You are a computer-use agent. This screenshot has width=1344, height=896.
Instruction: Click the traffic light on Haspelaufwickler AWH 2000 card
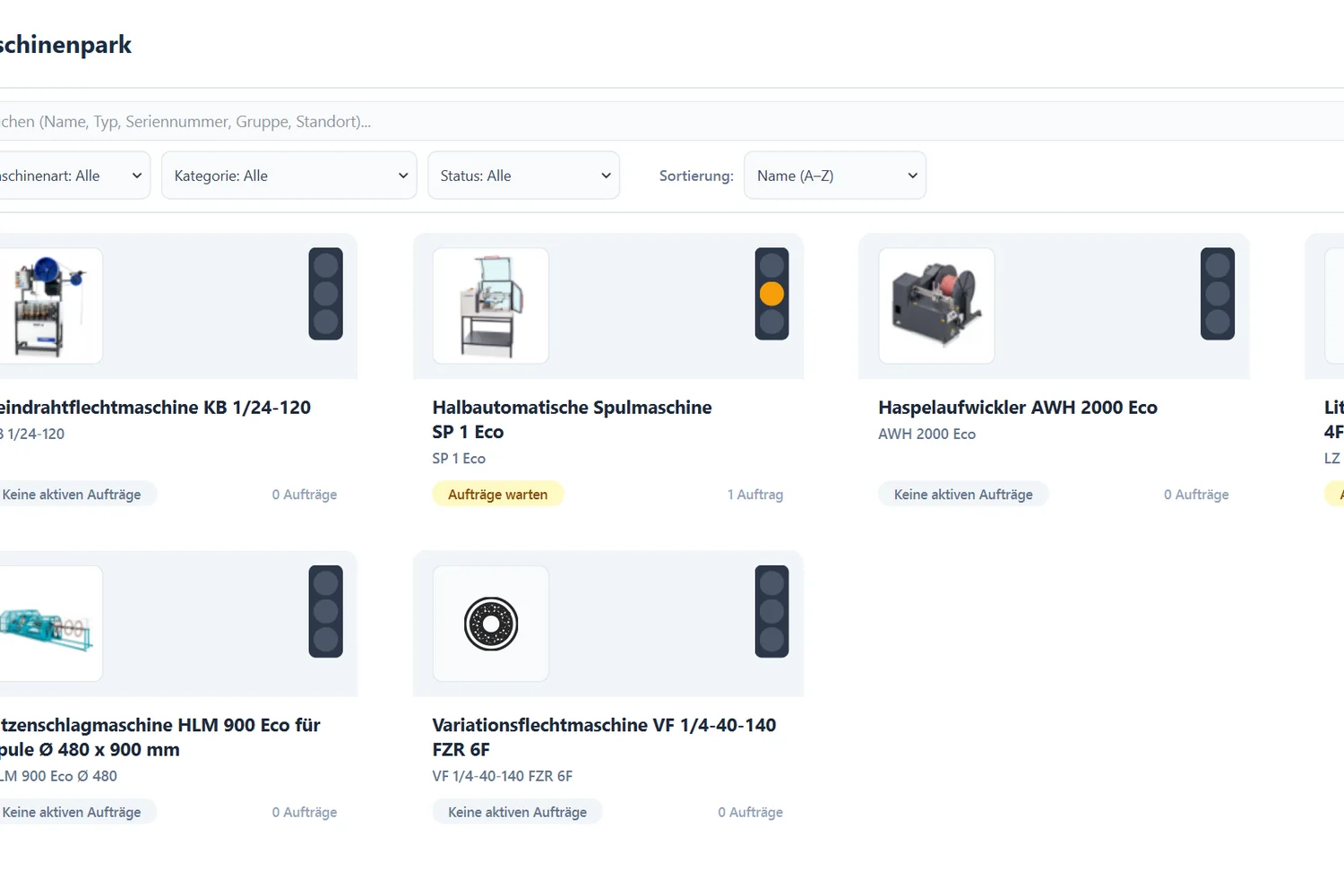pos(1218,294)
